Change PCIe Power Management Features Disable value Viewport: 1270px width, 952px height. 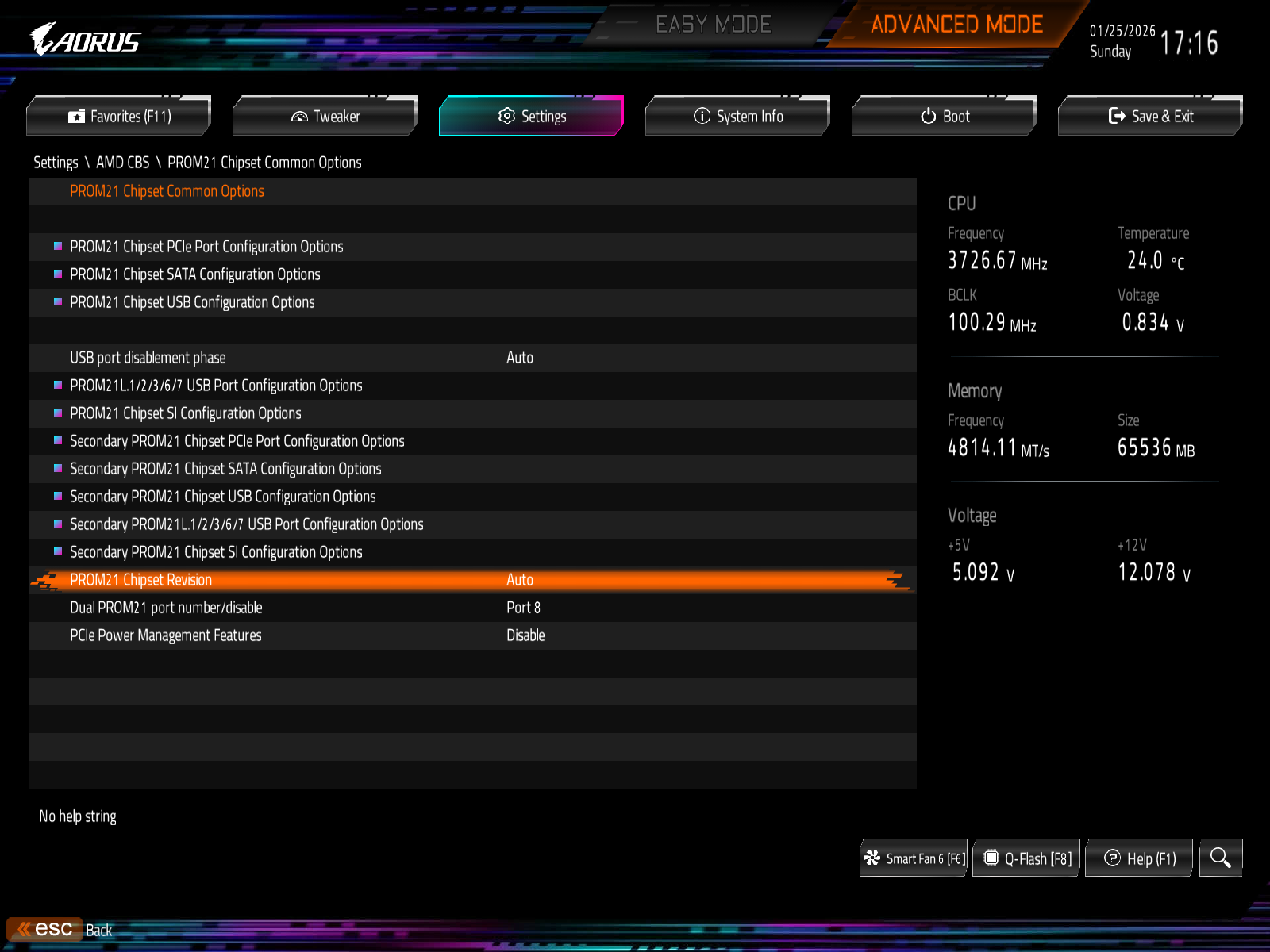525,635
